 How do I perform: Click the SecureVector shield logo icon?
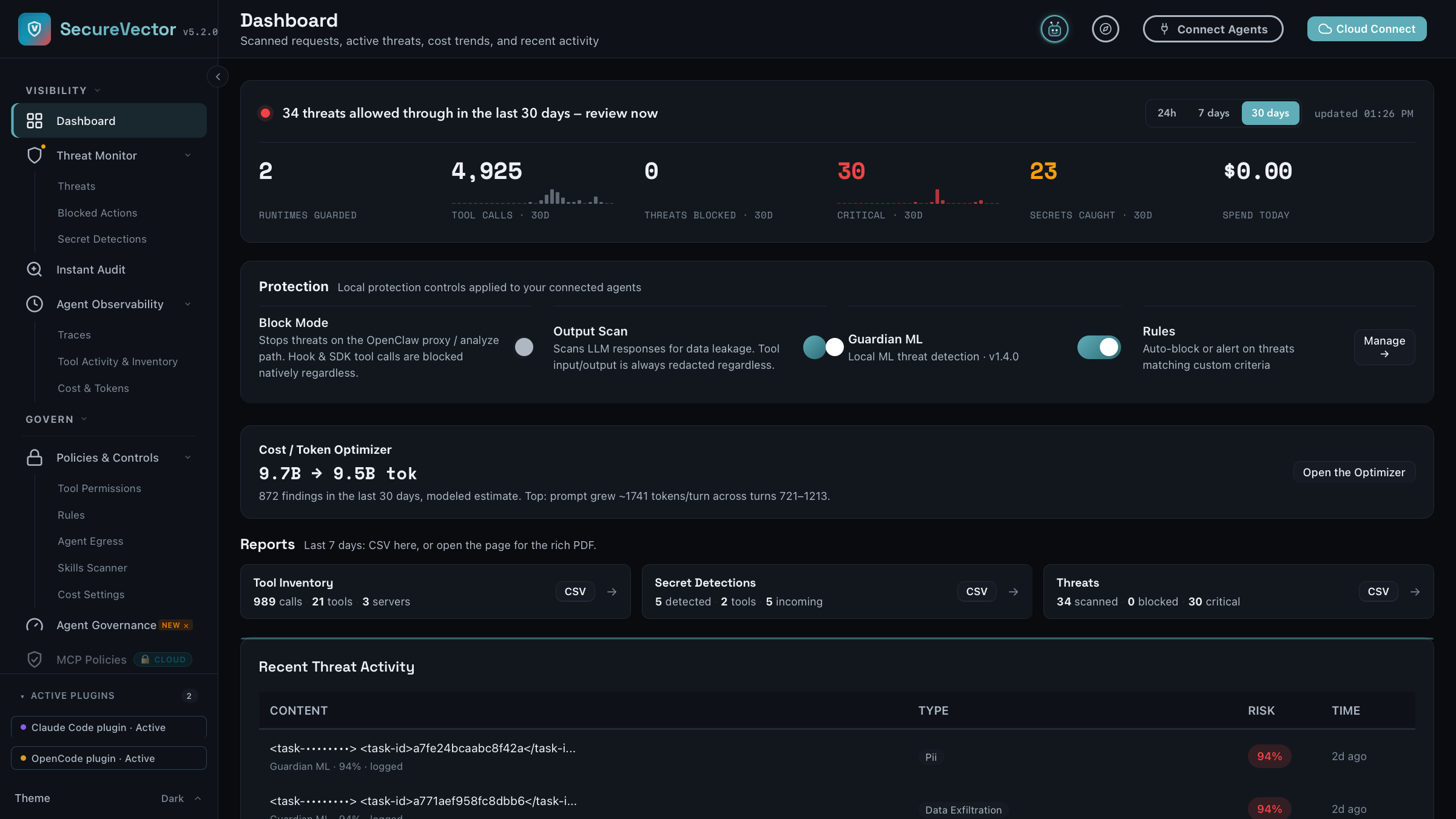point(35,29)
